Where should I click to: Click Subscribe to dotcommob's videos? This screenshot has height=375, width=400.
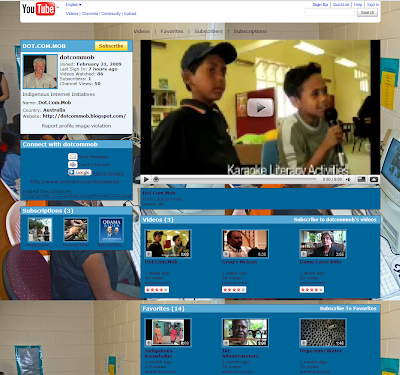click(x=335, y=219)
